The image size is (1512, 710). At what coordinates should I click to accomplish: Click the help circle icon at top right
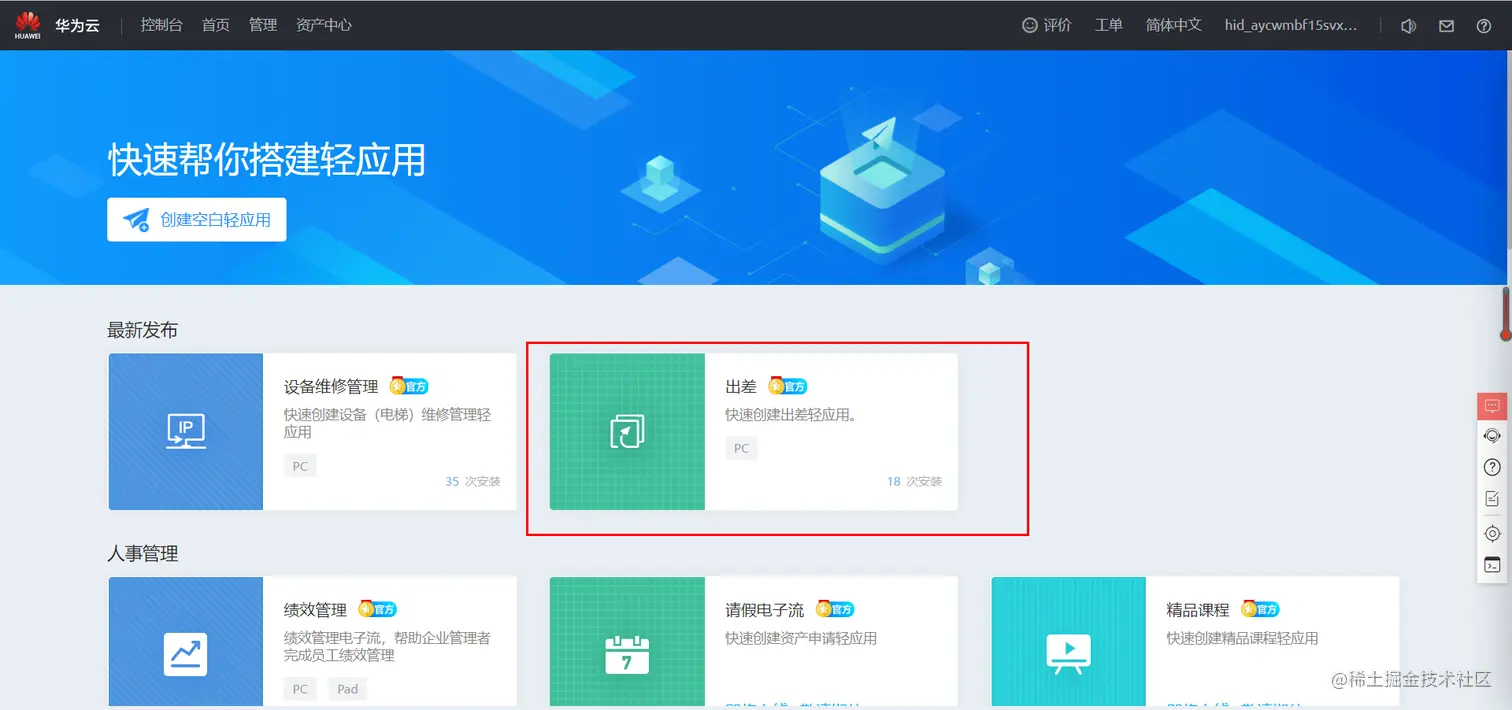1483,25
